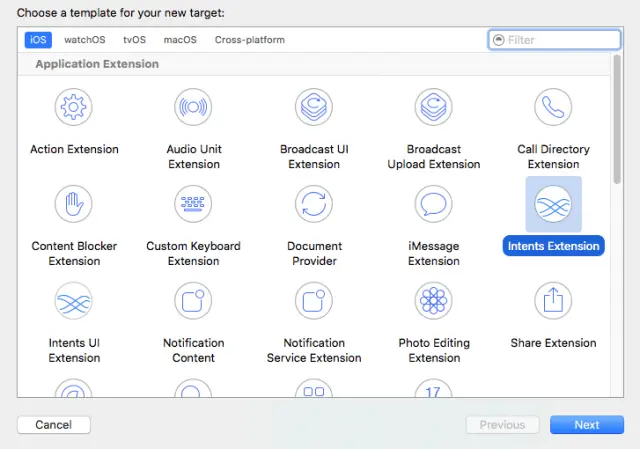Switch to the tvOS platform tab
640x449 pixels.
pos(134,40)
